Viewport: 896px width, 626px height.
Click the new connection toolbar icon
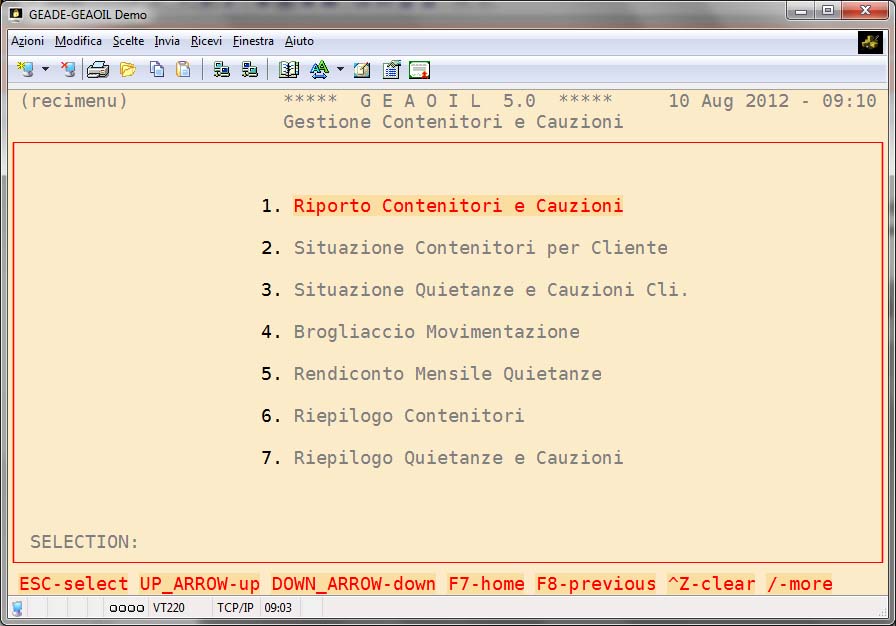(x=25, y=70)
